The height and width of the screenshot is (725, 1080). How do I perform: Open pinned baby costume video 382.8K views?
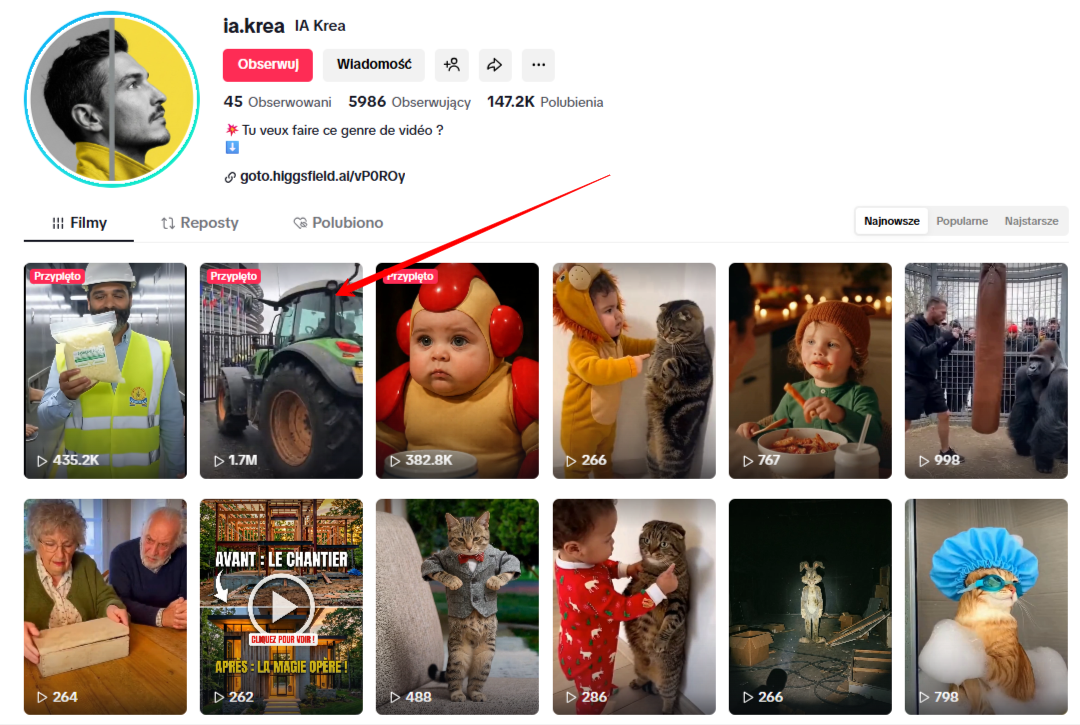457,370
